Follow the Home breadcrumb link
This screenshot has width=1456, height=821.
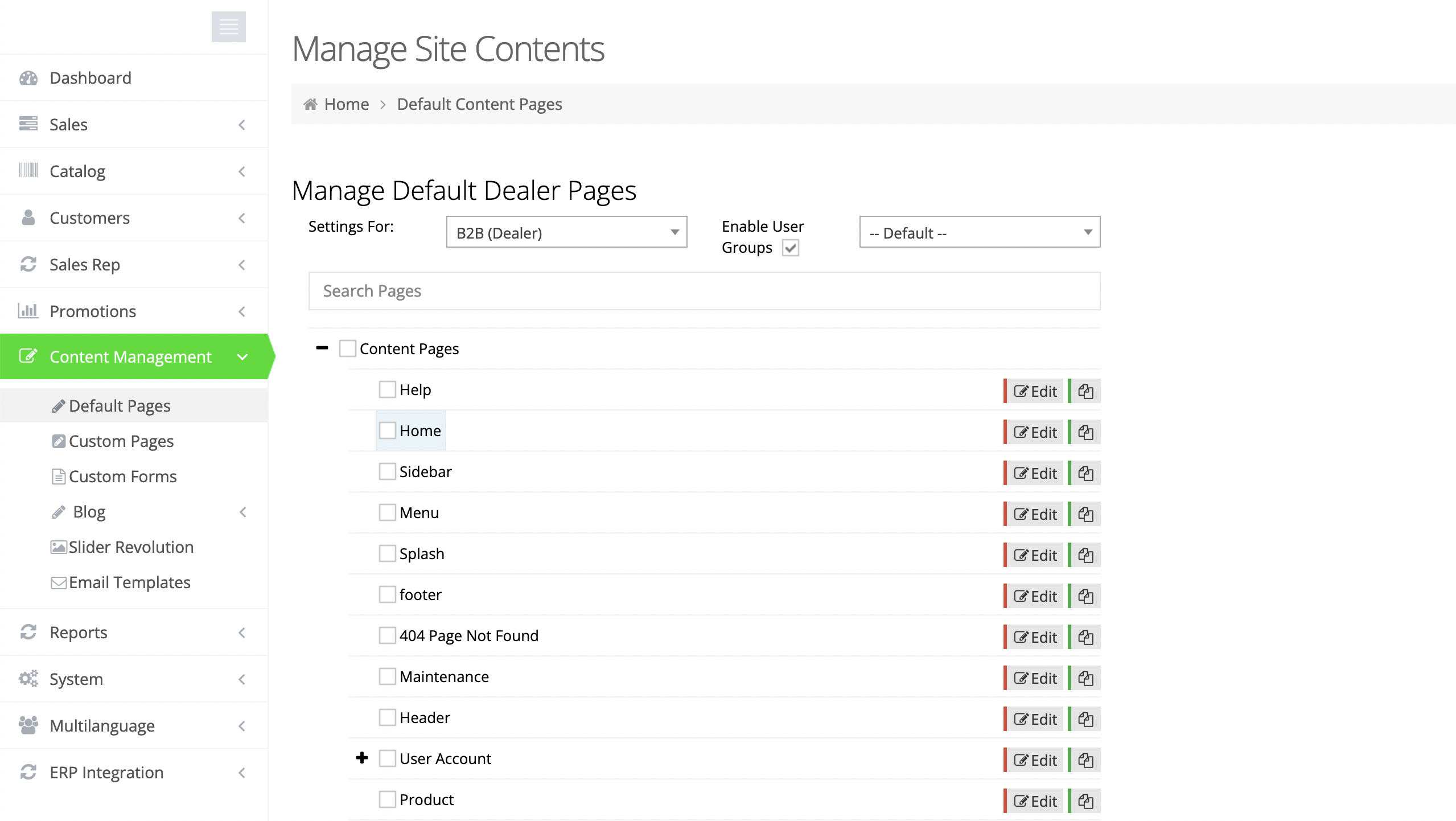347,104
